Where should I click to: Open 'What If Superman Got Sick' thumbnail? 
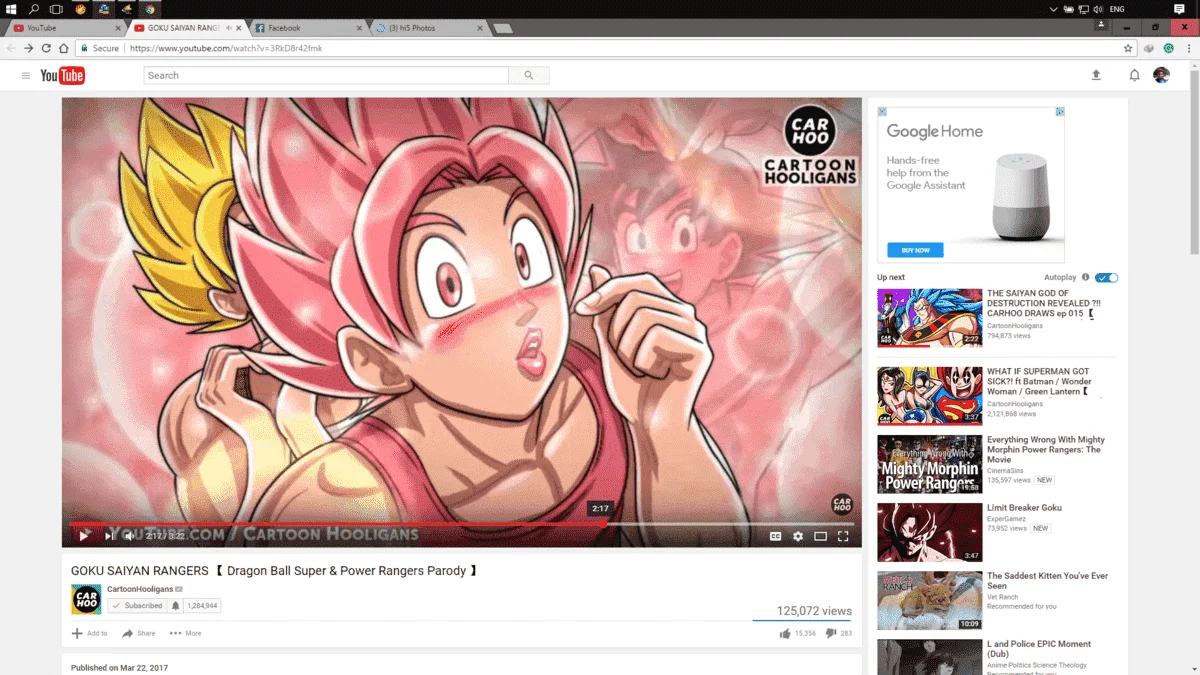[x=930, y=396]
